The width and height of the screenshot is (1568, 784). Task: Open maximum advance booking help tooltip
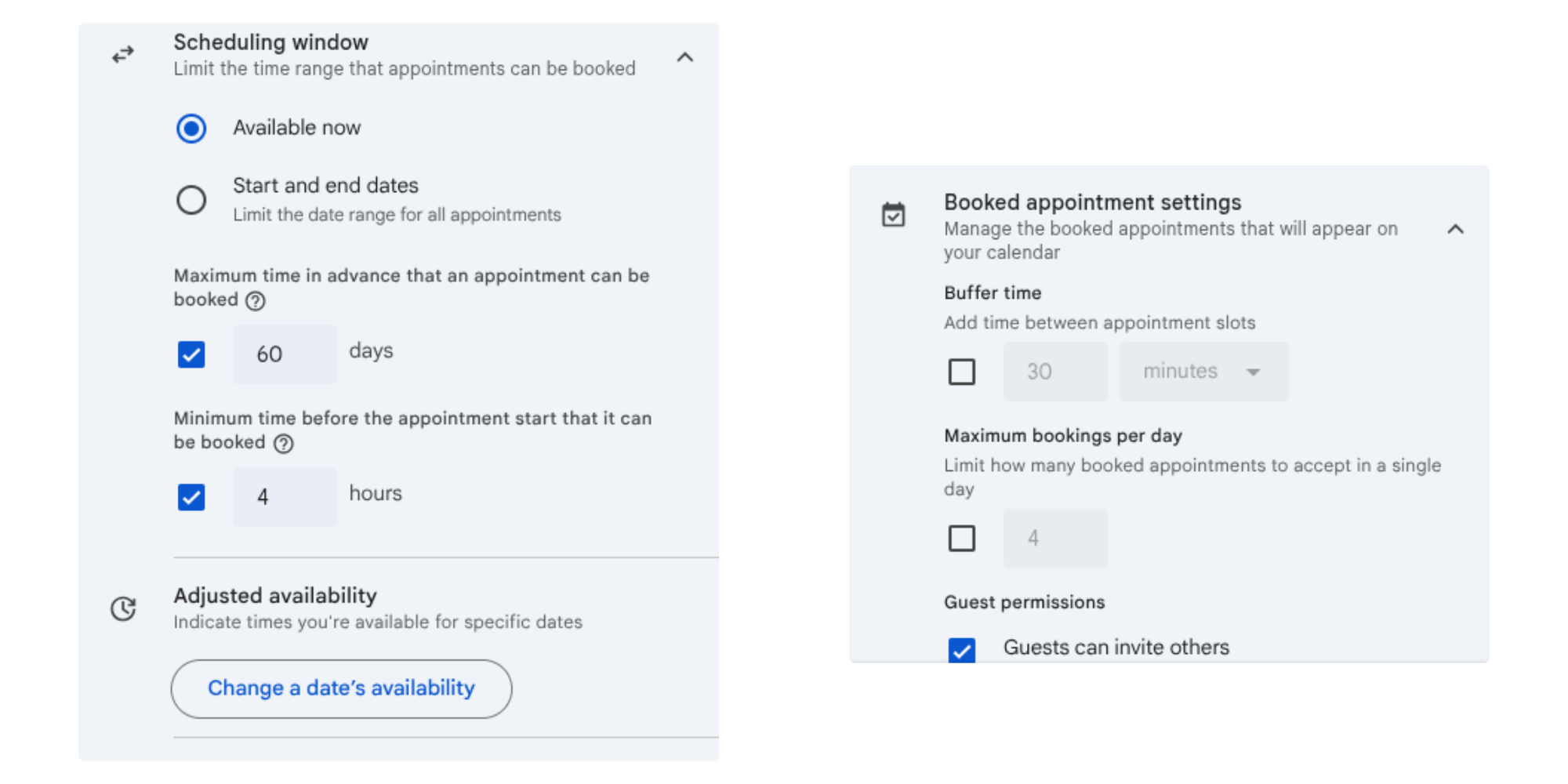pyautogui.click(x=255, y=301)
